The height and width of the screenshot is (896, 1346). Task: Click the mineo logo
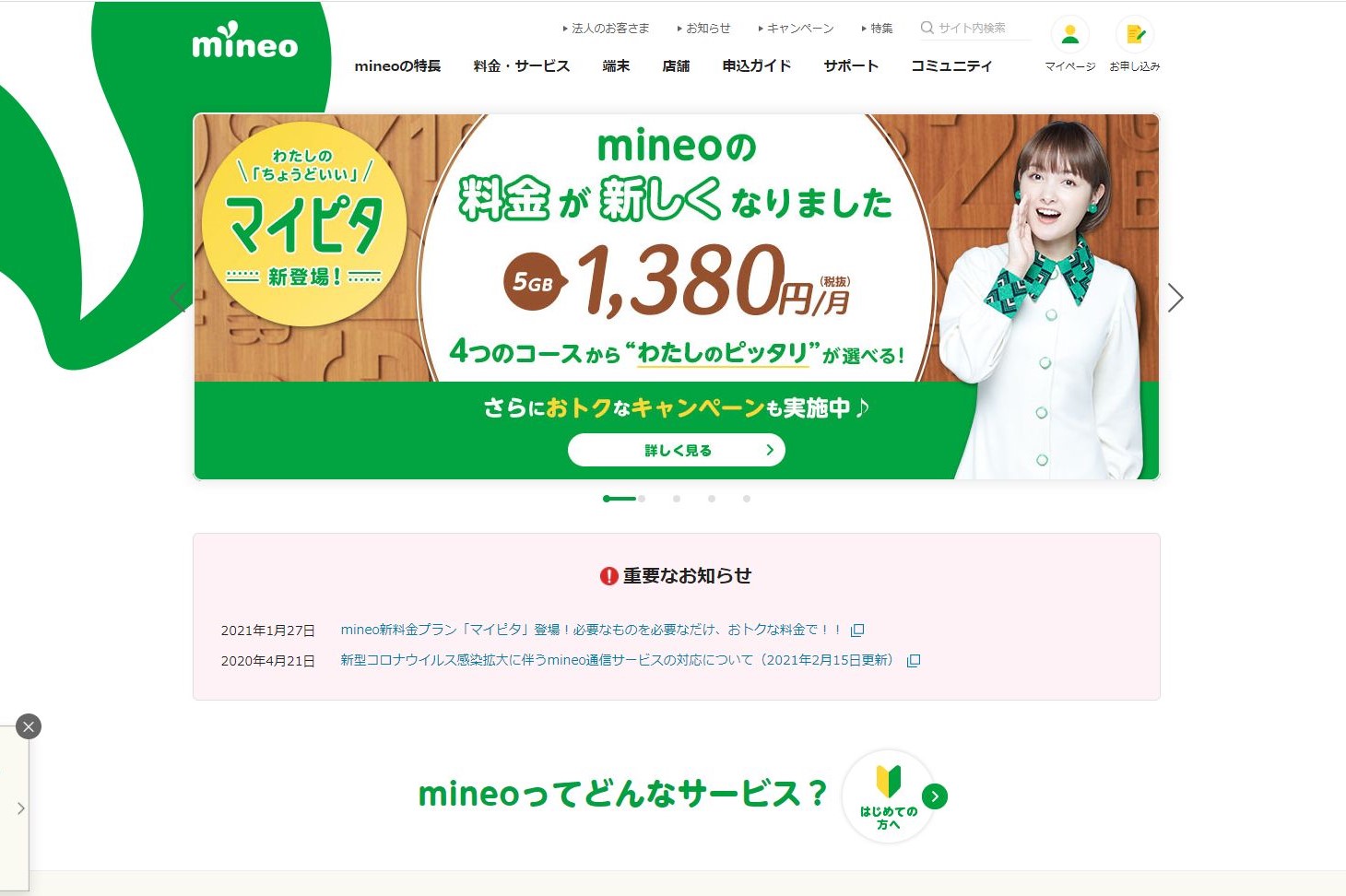tap(245, 41)
